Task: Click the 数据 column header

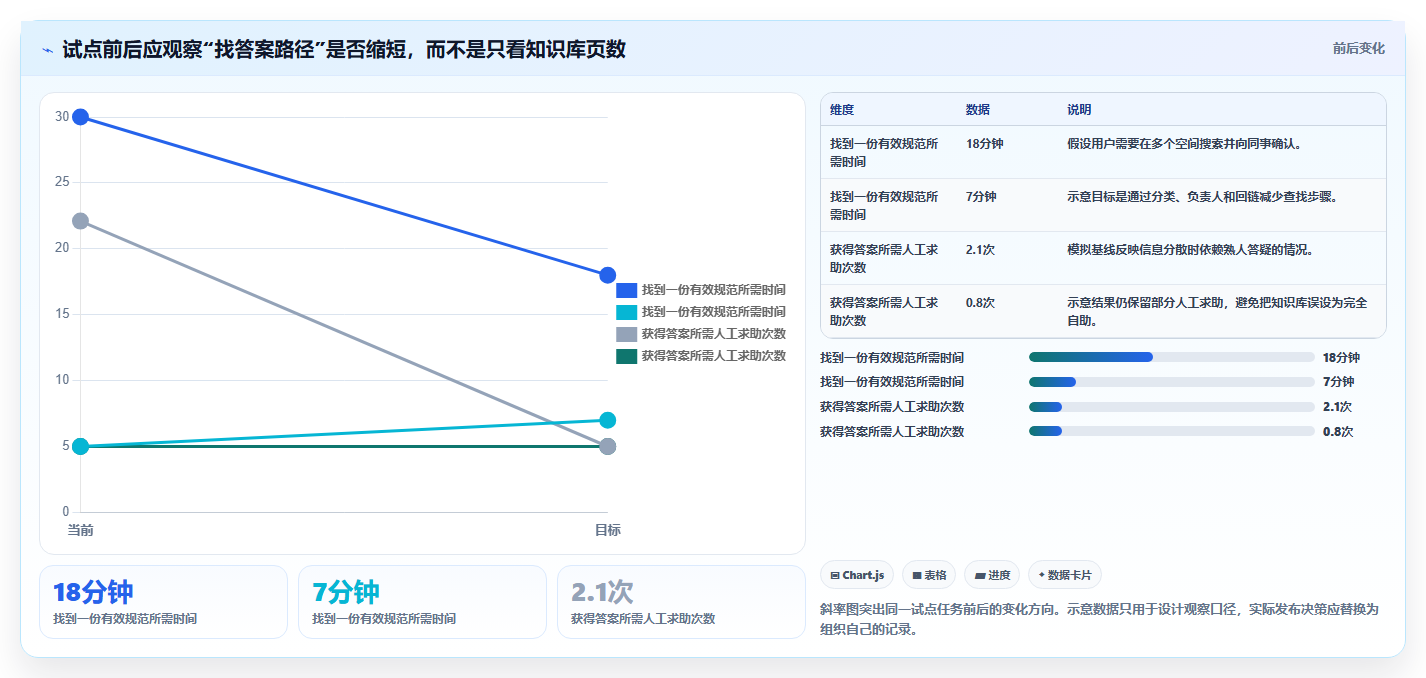Action: coord(978,109)
